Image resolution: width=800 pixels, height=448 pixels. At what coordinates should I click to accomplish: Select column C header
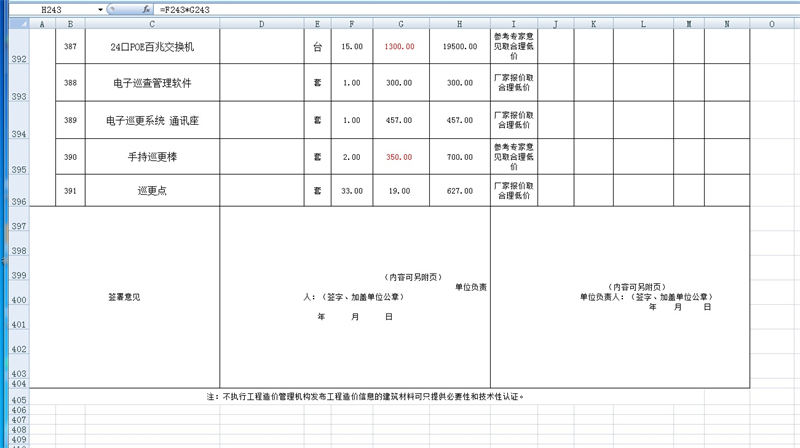coord(151,23)
